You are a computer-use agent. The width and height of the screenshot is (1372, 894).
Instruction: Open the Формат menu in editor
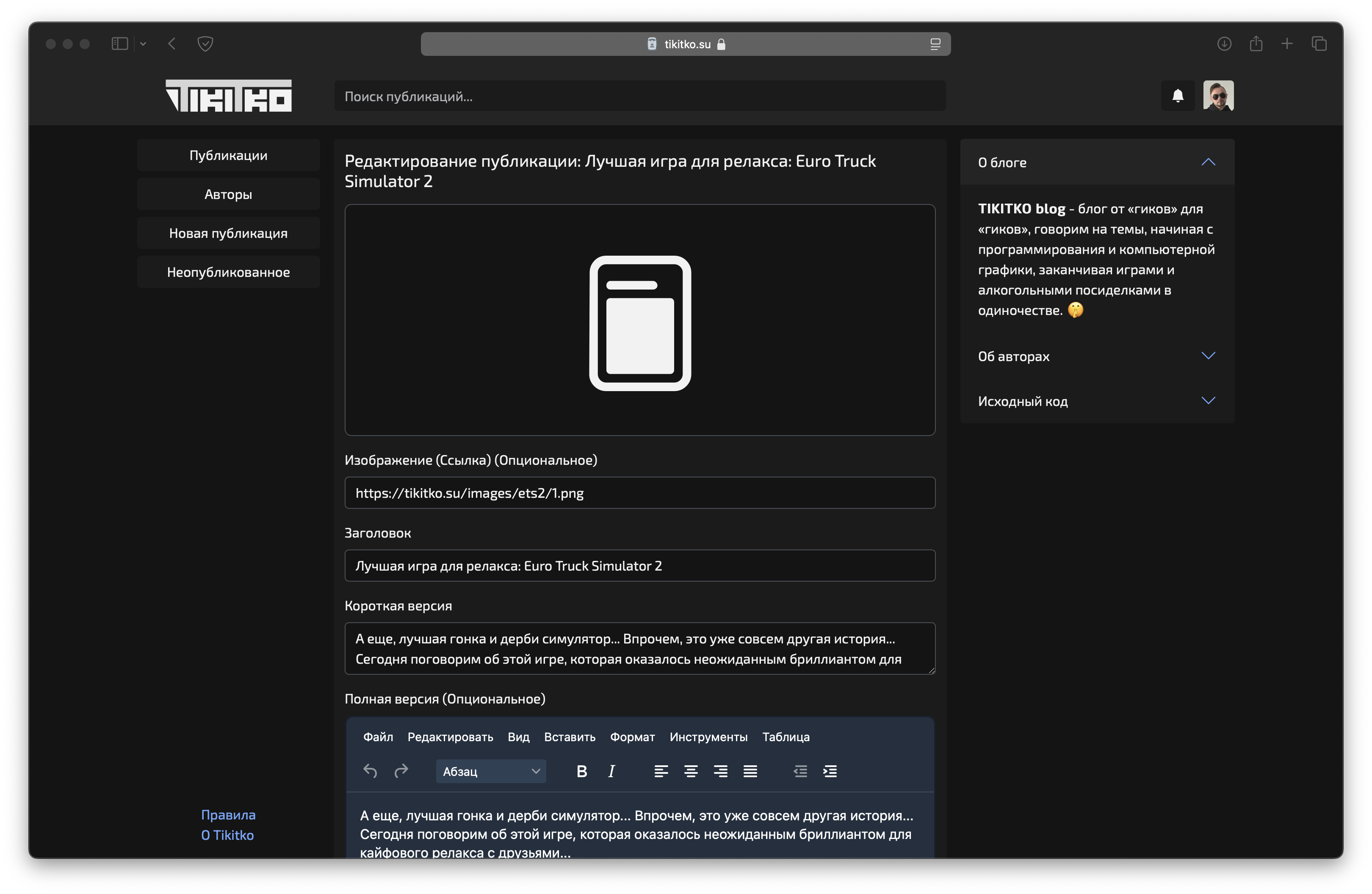point(632,737)
